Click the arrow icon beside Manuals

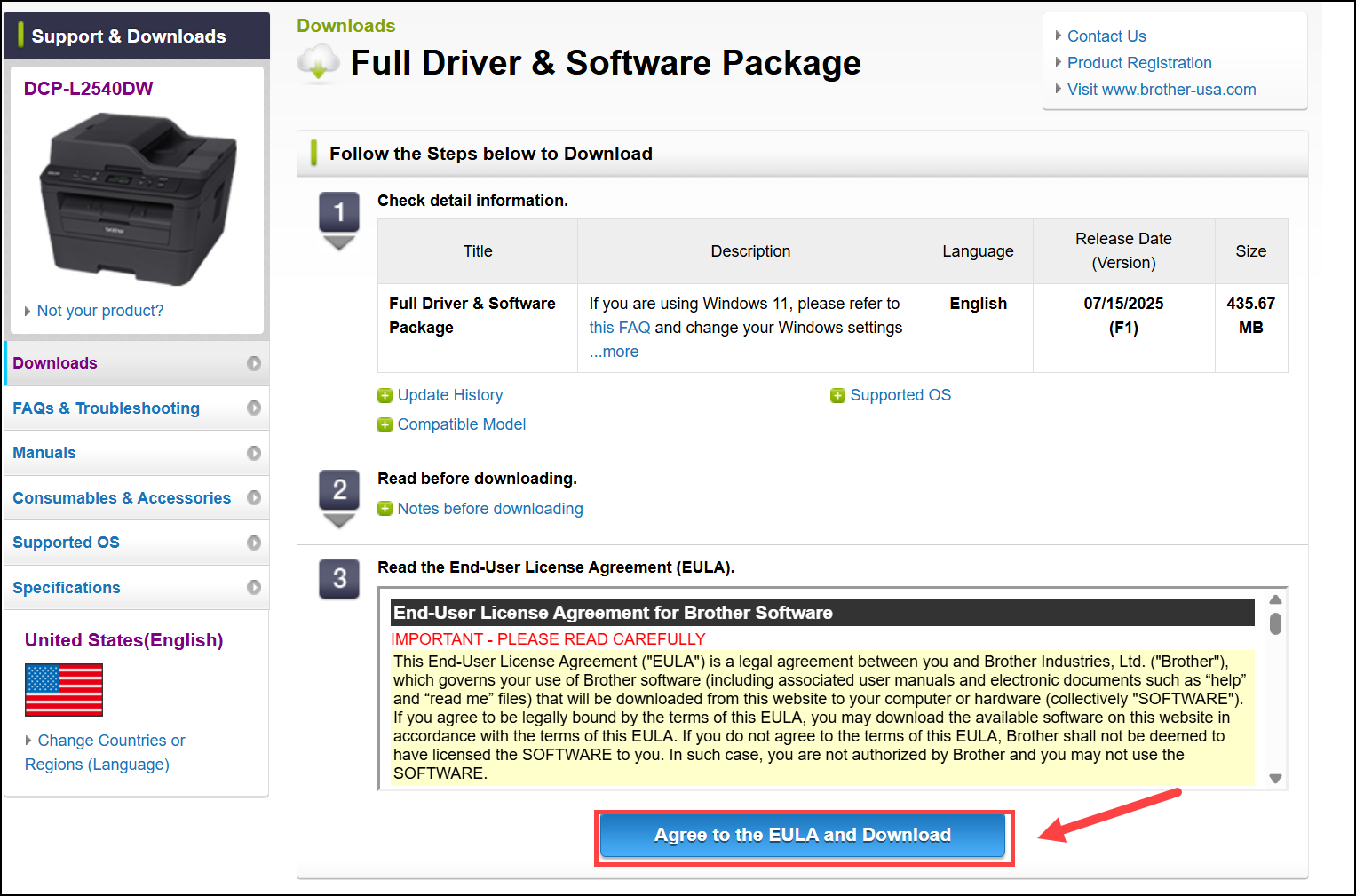pos(254,453)
